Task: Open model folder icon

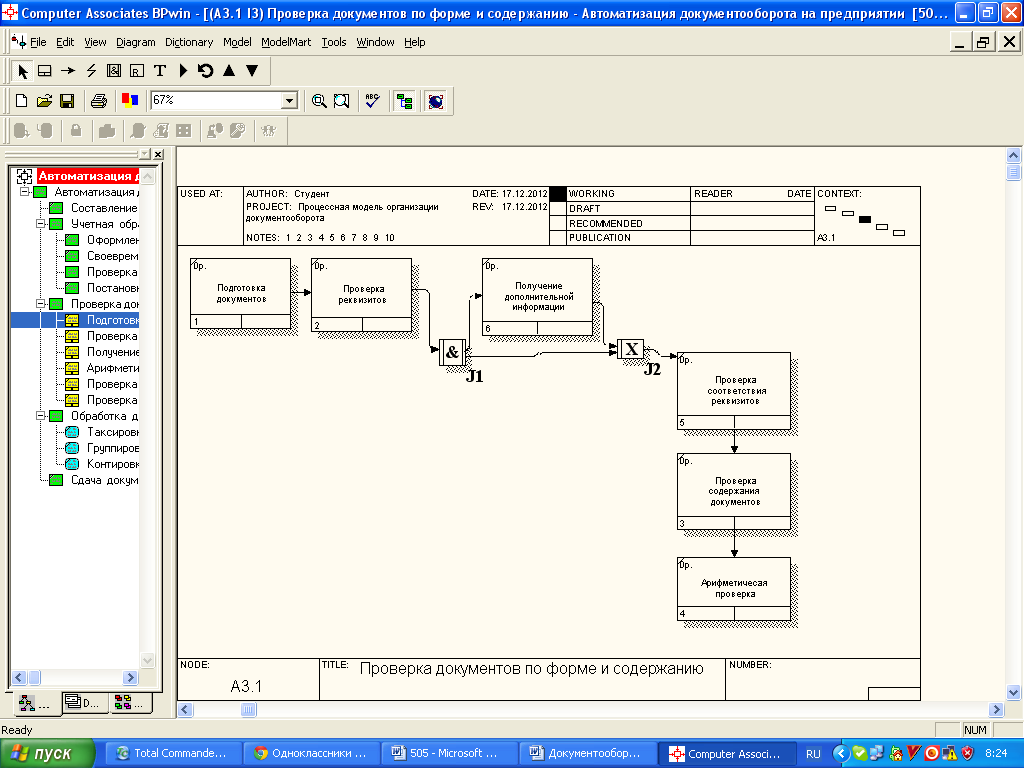Action: tap(44, 101)
